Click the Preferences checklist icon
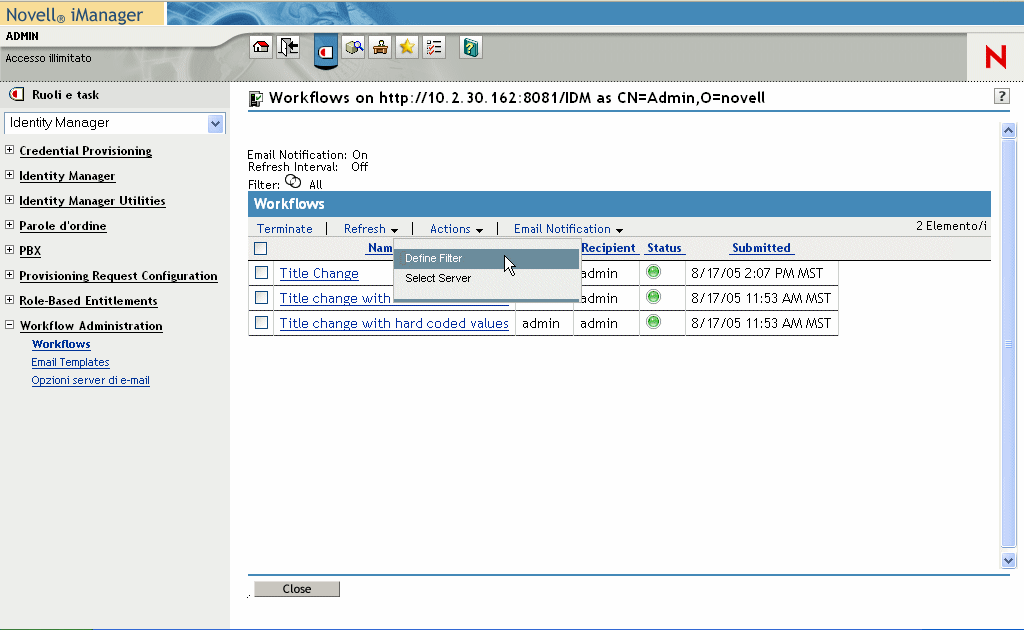 (x=434, y=47)
